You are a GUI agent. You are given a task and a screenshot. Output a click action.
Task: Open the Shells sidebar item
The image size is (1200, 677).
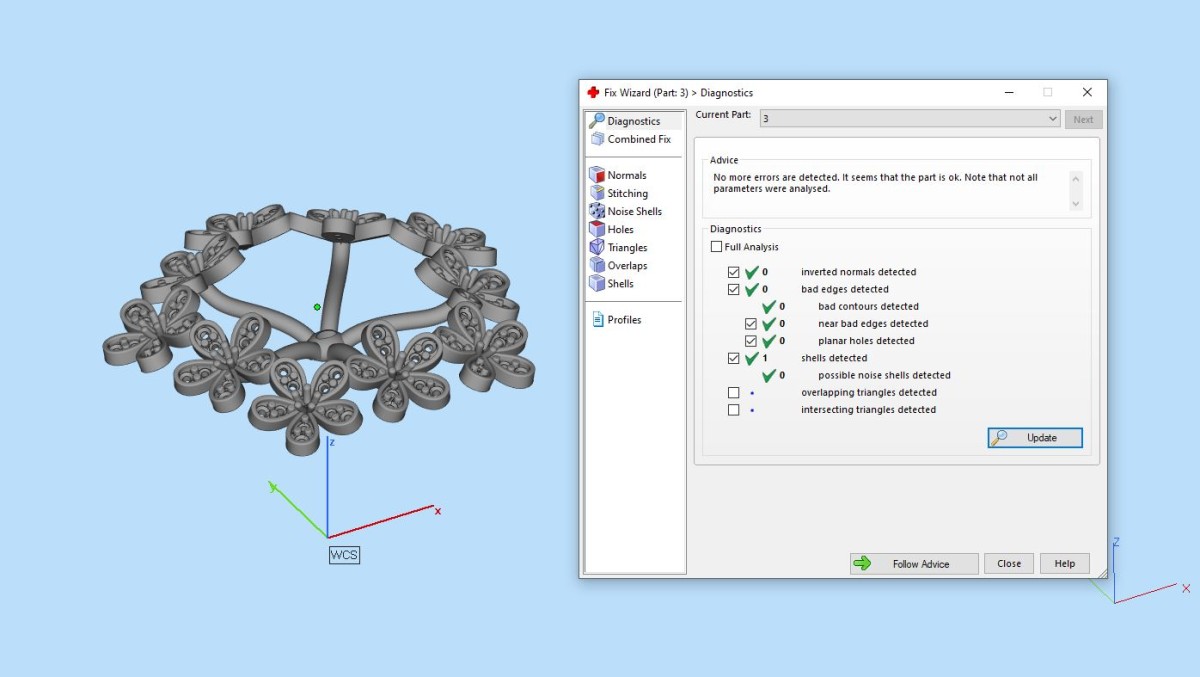click(620, 283)
